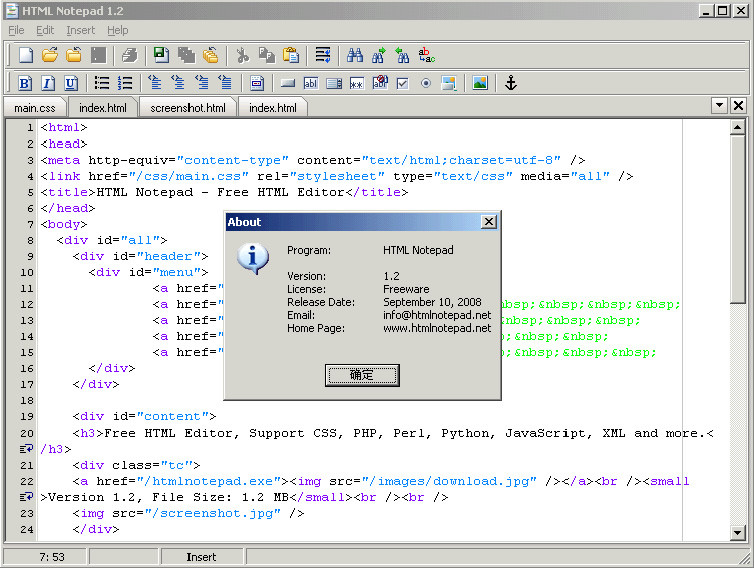754x568 pixels.
Task: Click the Open folder icon beside New
Action: point(50,55)
